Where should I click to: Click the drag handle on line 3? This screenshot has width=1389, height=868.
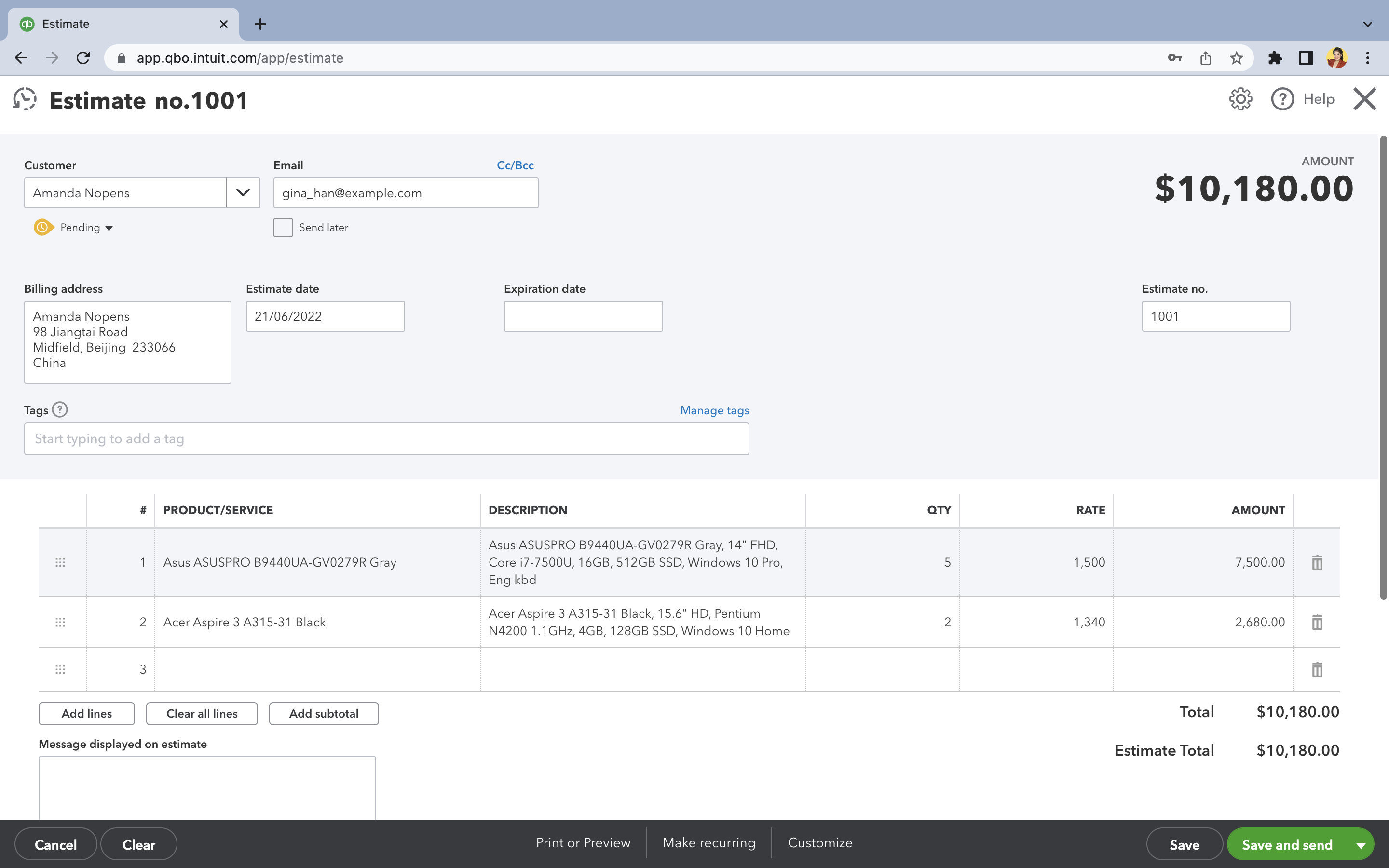click(60, 669)
